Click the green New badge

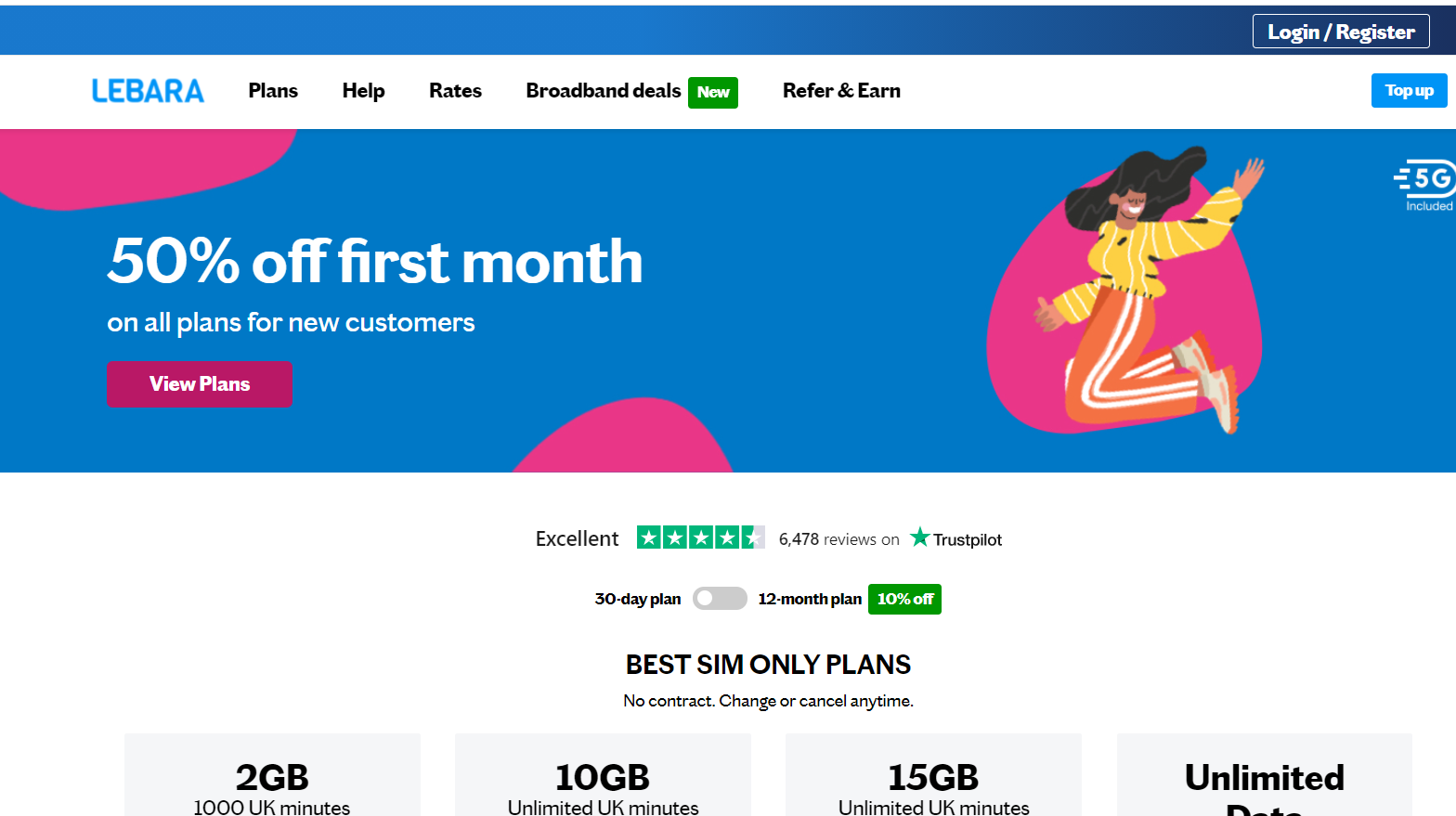(713, 92)
